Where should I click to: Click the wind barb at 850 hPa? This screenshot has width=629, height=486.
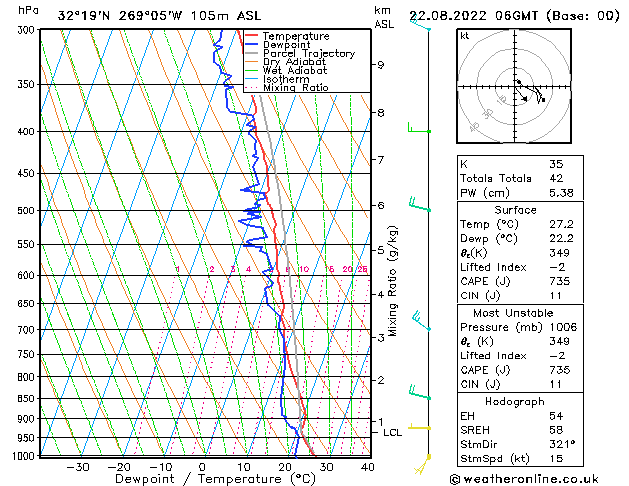[420, 392]
